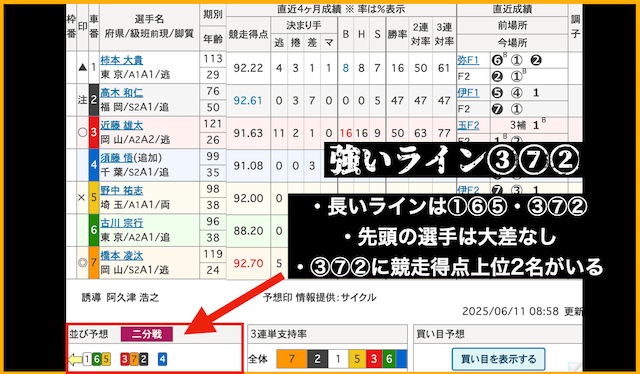Click blue B count 8 in 柿本's row
The height and width of the screenshot is (374, 640).
click(x=345, y=68)
